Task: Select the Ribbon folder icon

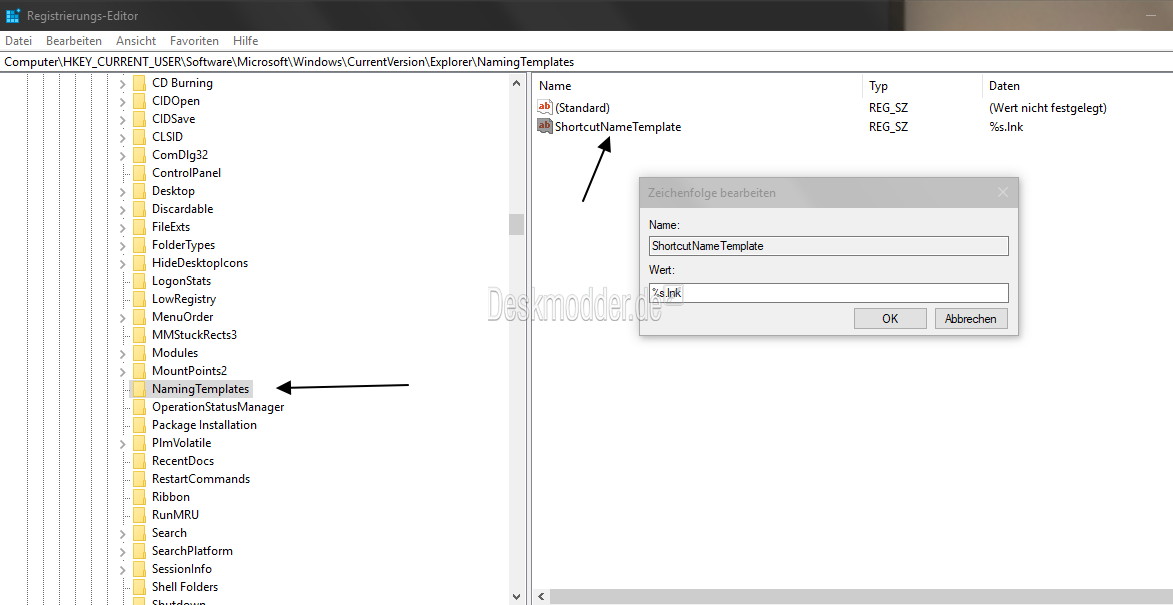Action: tap(139, 497)
